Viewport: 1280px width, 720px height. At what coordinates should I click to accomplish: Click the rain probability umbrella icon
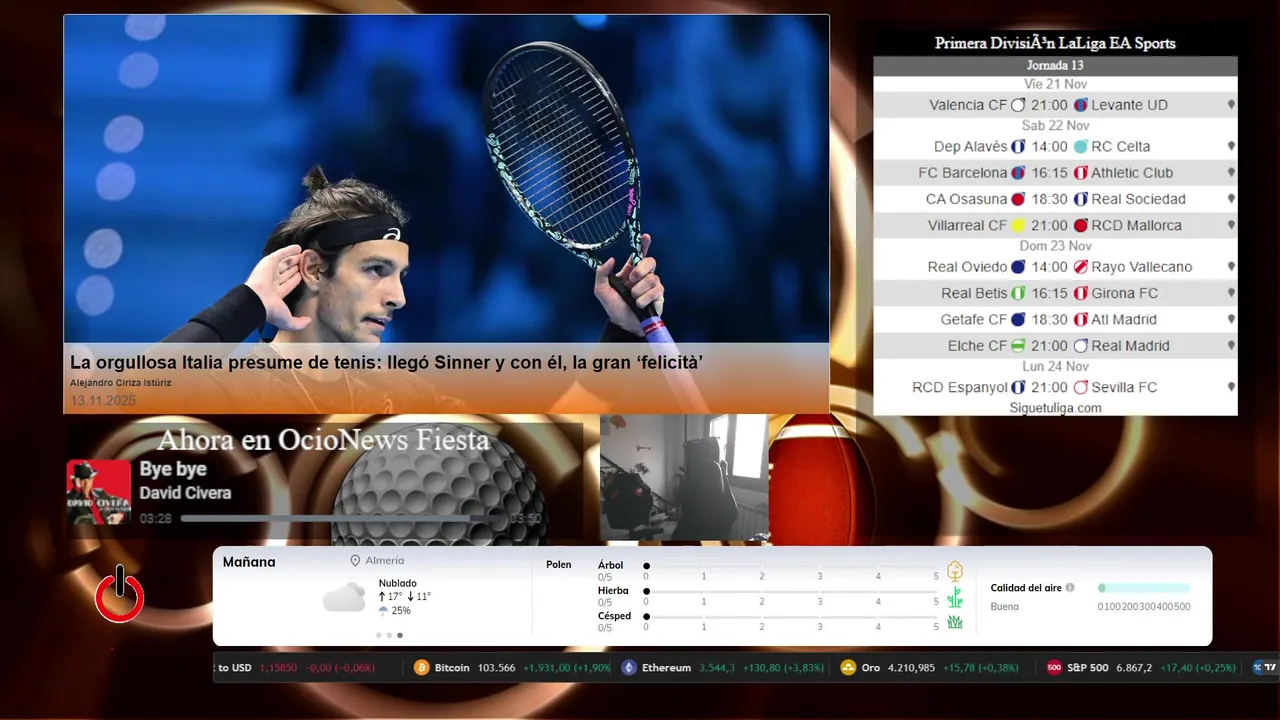click(x=383, y=611)
